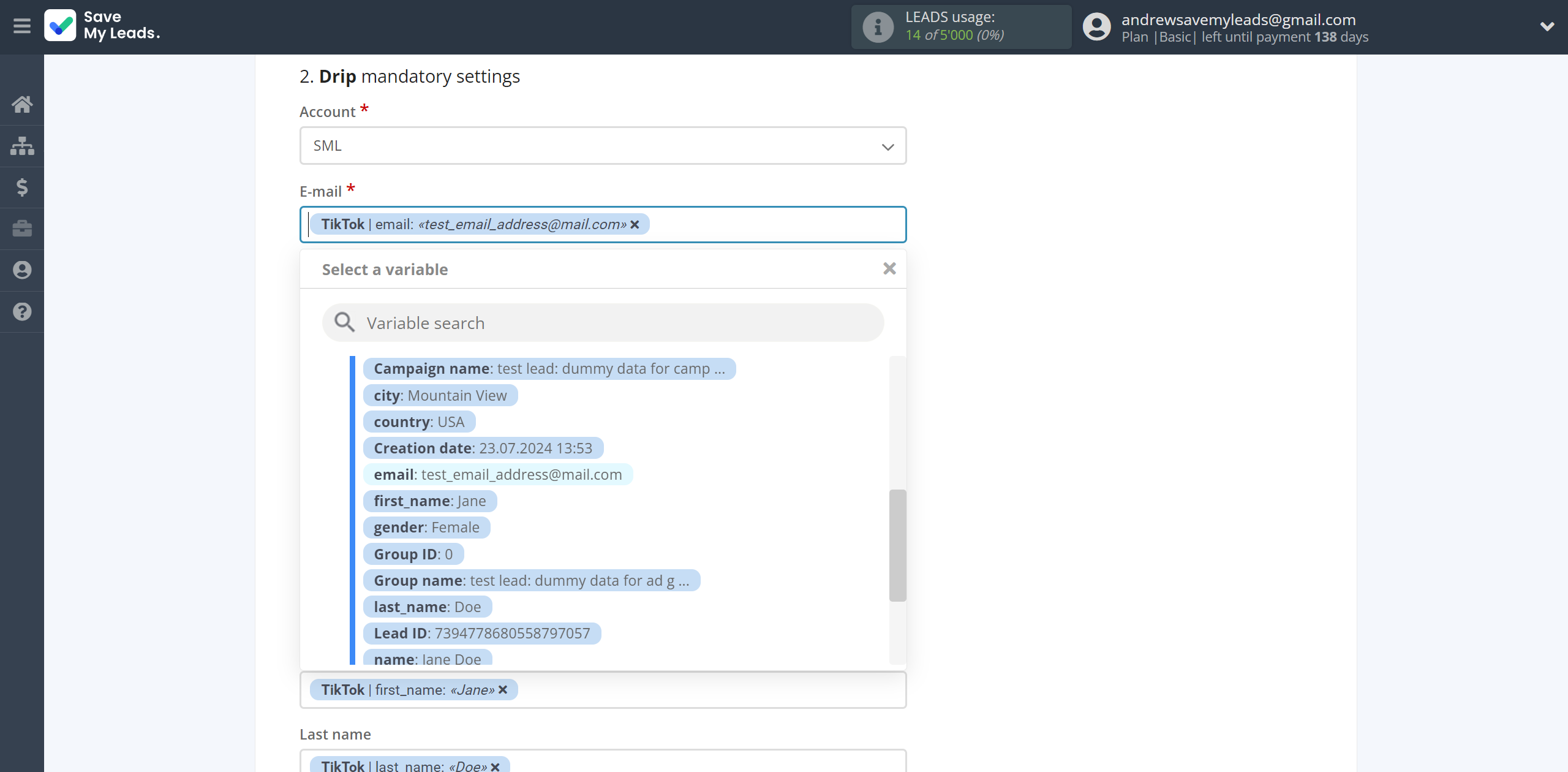Screen dimensions: 1568x772
Task: Select Campaign name variable
Action: click(549, 369)
